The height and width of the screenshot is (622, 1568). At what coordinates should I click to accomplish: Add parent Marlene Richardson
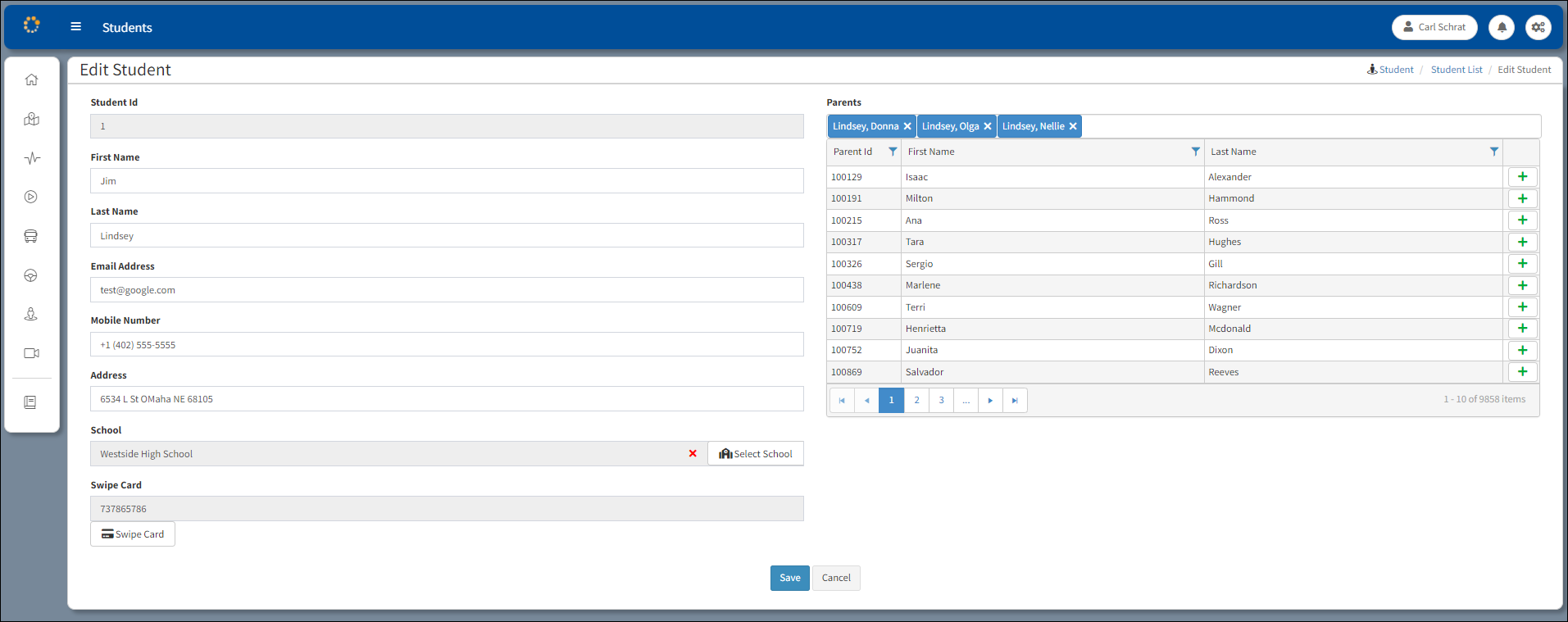pos(1522,285)
